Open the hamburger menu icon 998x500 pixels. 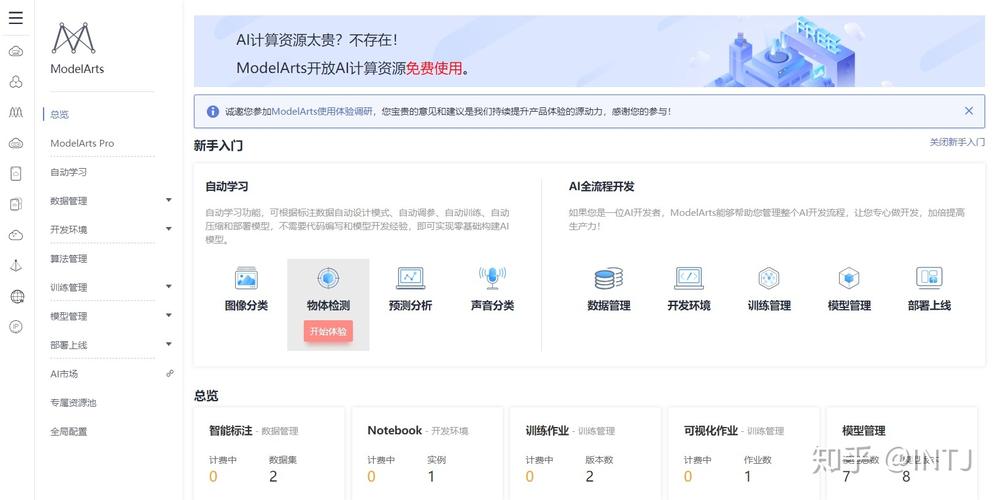click(x=16, y=17)
